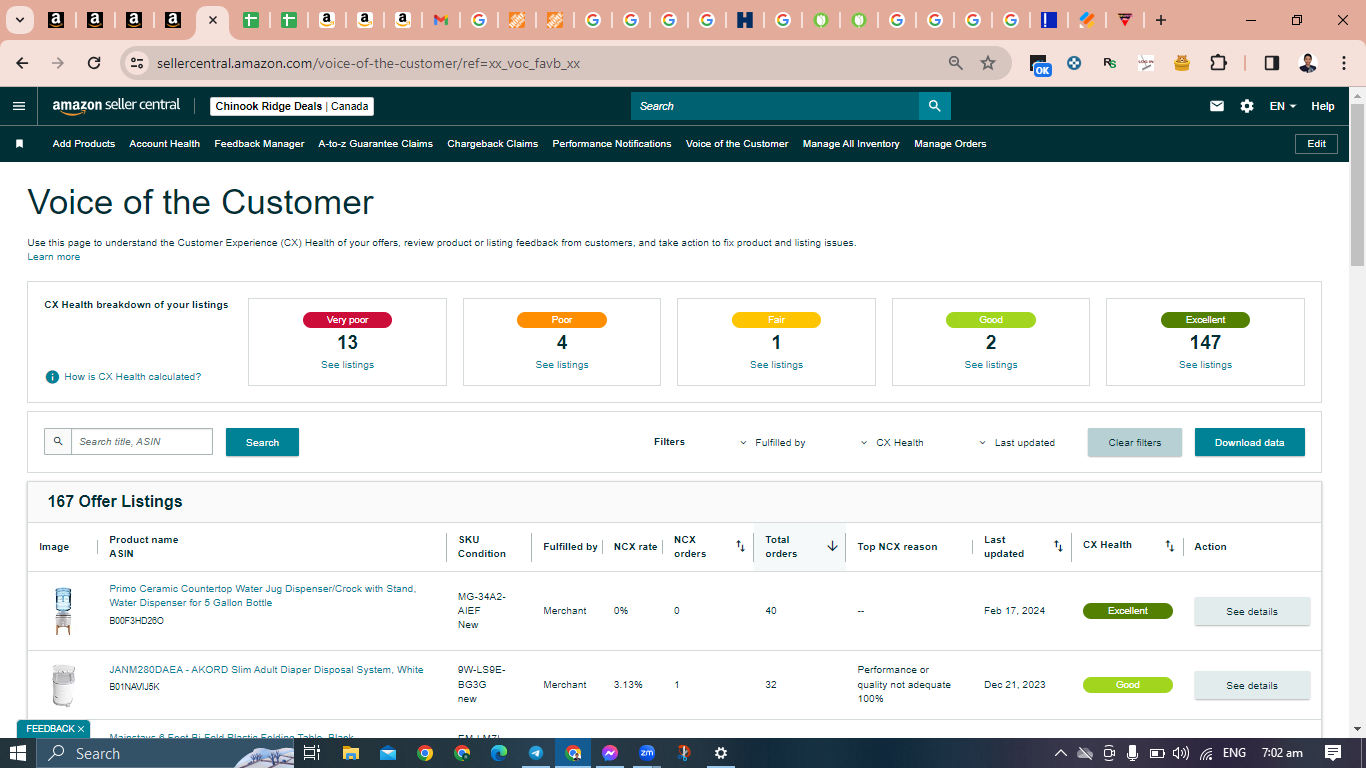Reload the page with the refresh icon
Image resolution: width=1366 pixels, height=768 pixels.
pyautogui.click(x=94, y=63)
